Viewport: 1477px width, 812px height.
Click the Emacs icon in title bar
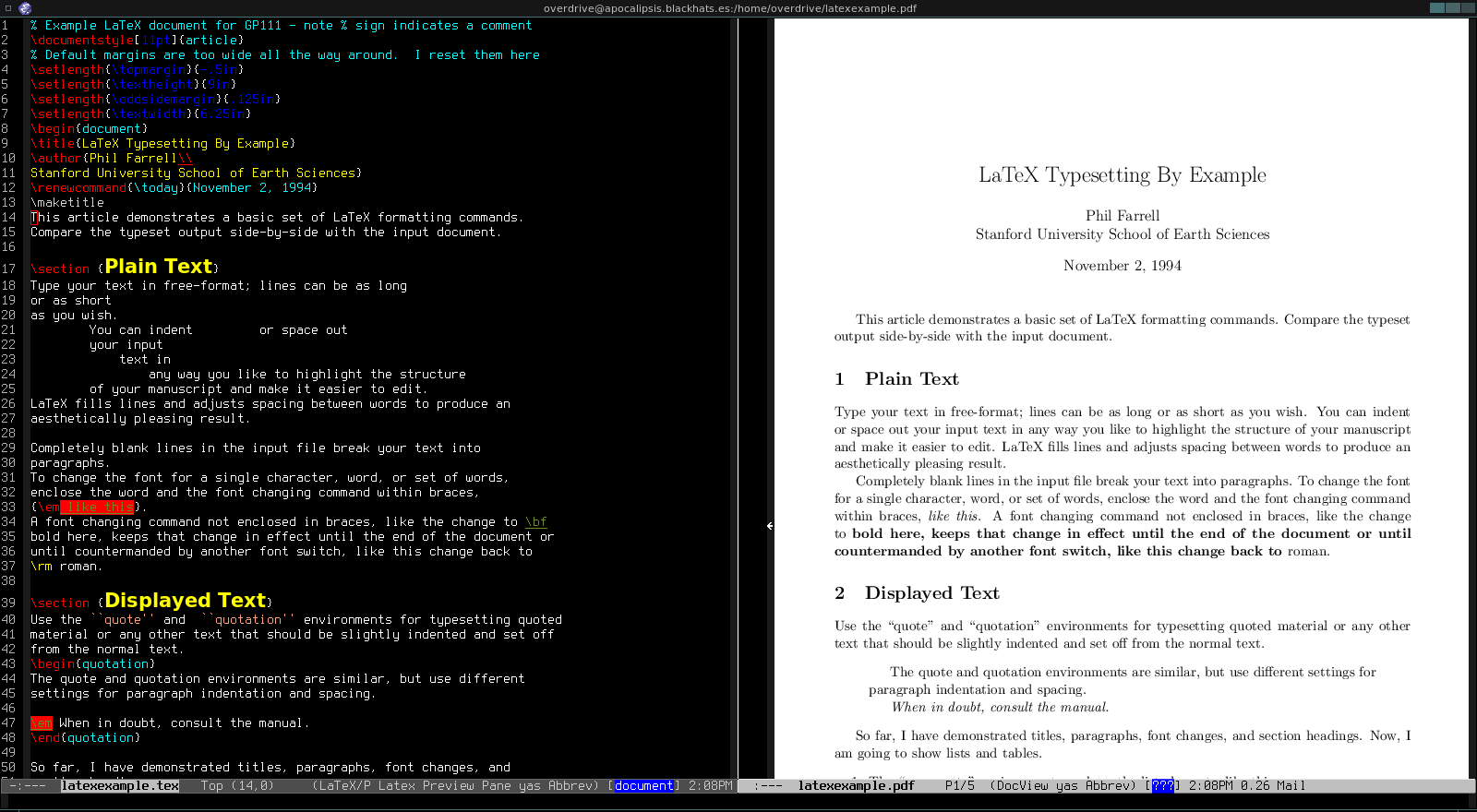coord(25,8)
